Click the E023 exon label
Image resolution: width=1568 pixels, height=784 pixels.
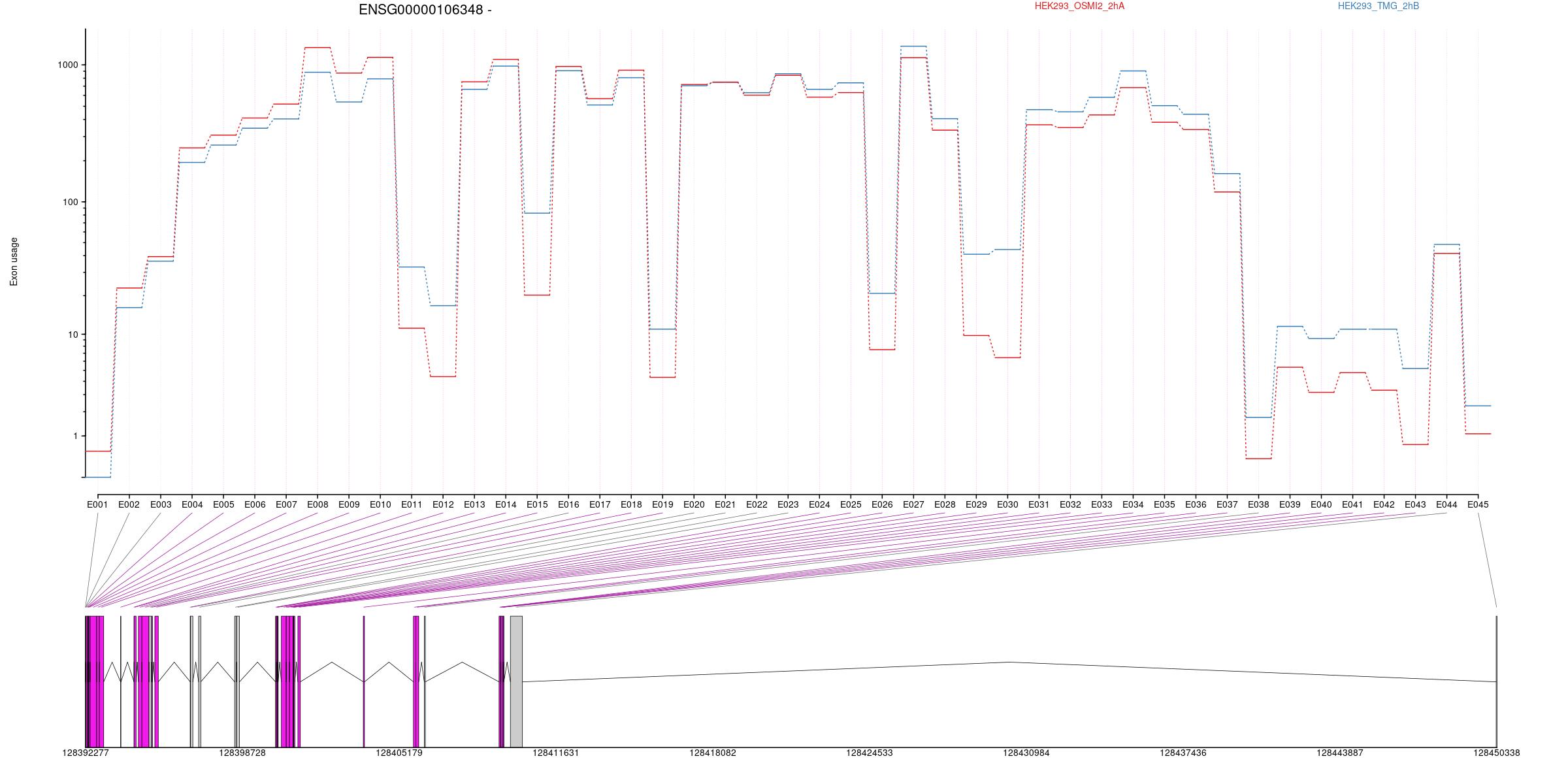[x=788, y=504]
